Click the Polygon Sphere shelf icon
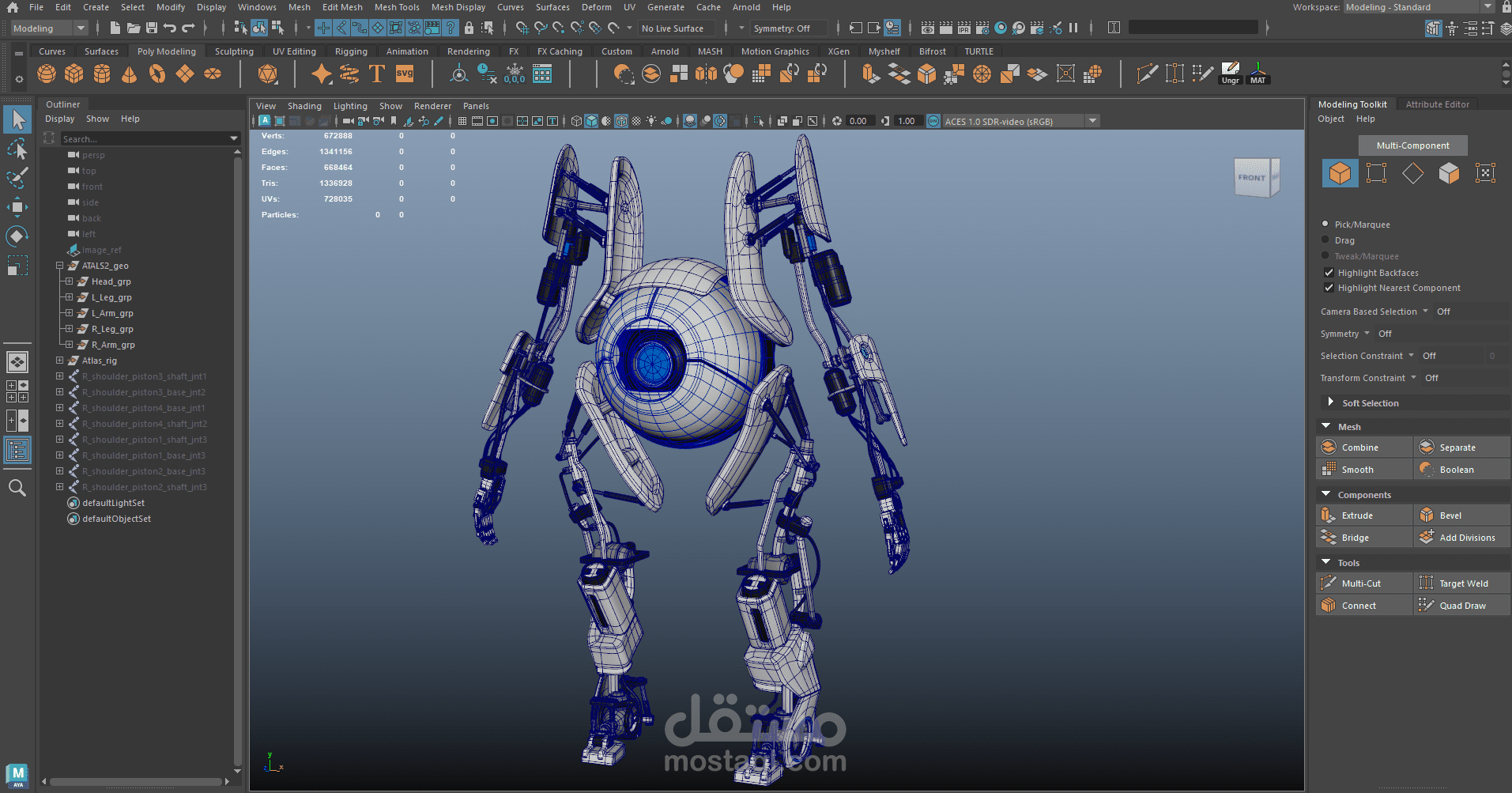The width and height of the screenshot is (1512, 793). pos(47,74)
